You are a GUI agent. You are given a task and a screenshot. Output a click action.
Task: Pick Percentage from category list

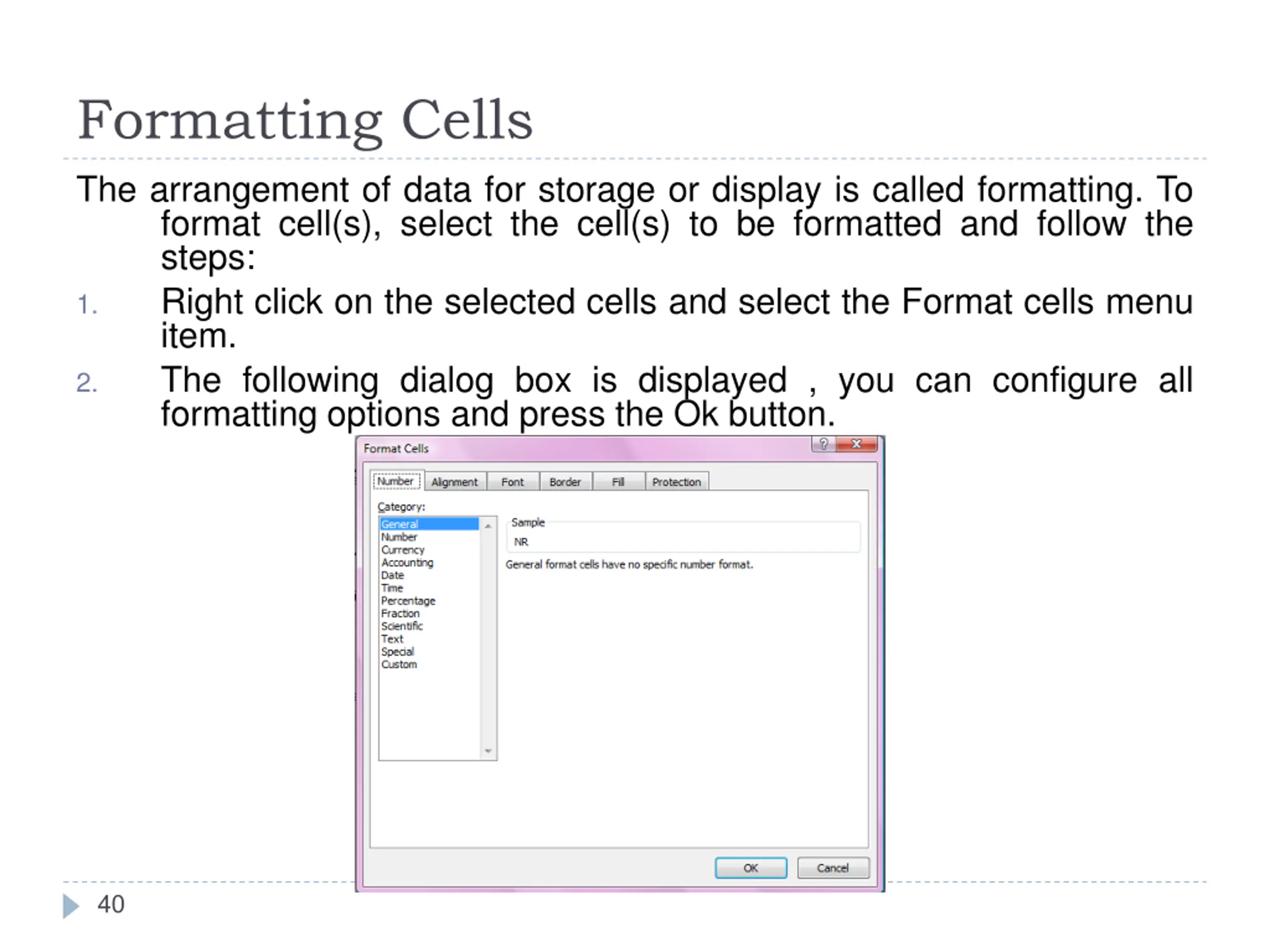click(408, 601)
